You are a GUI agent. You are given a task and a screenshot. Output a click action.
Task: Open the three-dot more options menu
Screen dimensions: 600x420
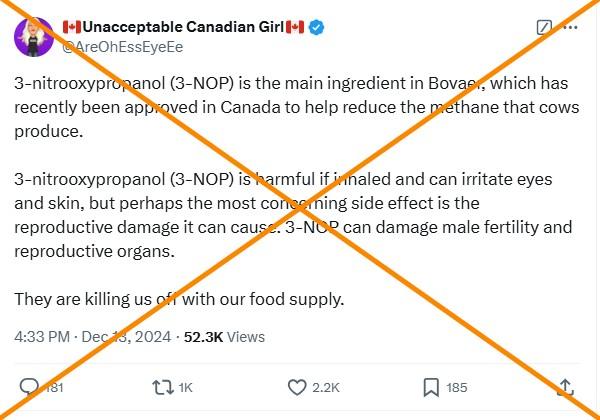click(571, 28)
